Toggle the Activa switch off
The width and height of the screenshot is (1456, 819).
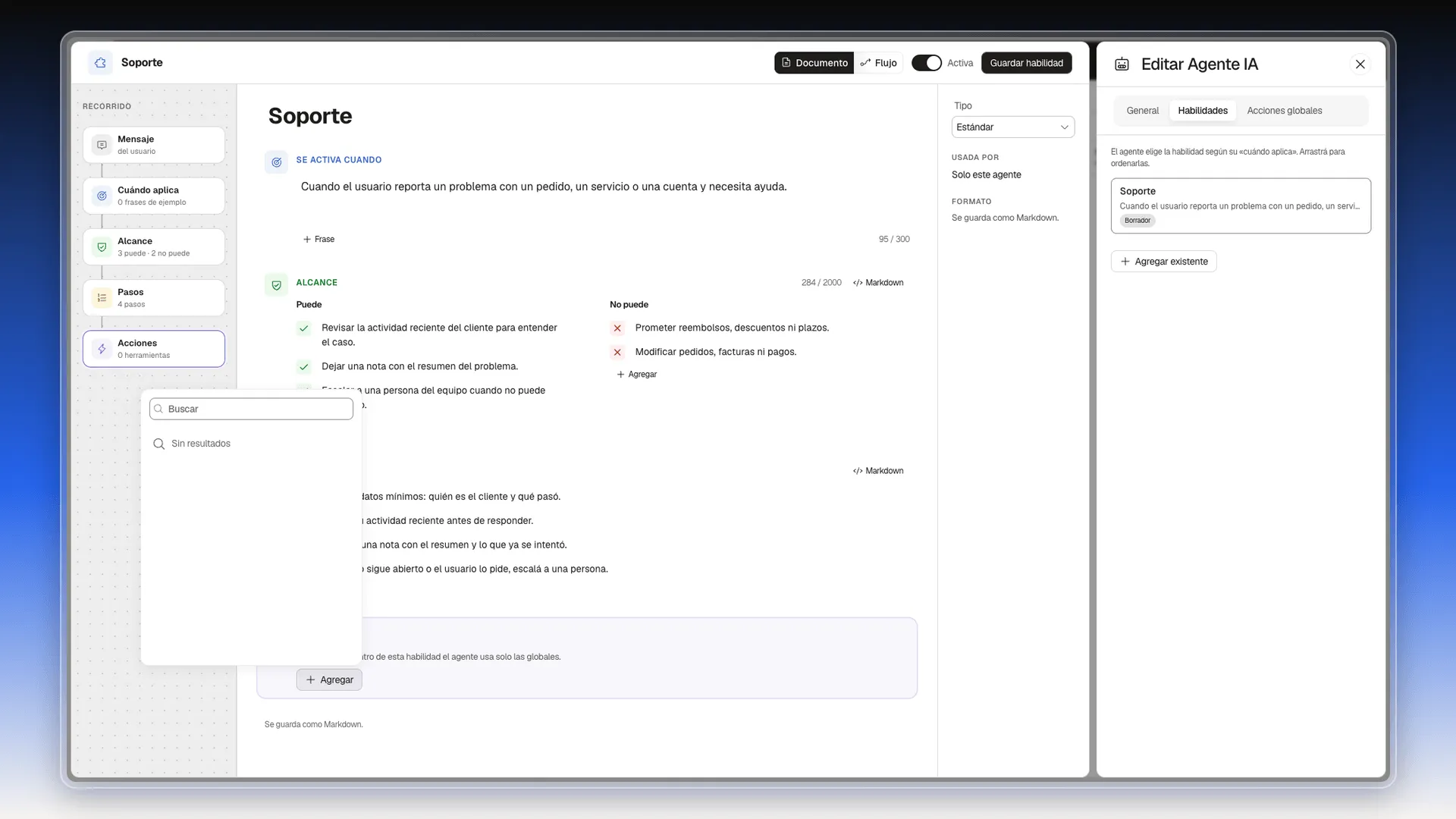click(926, 63)
